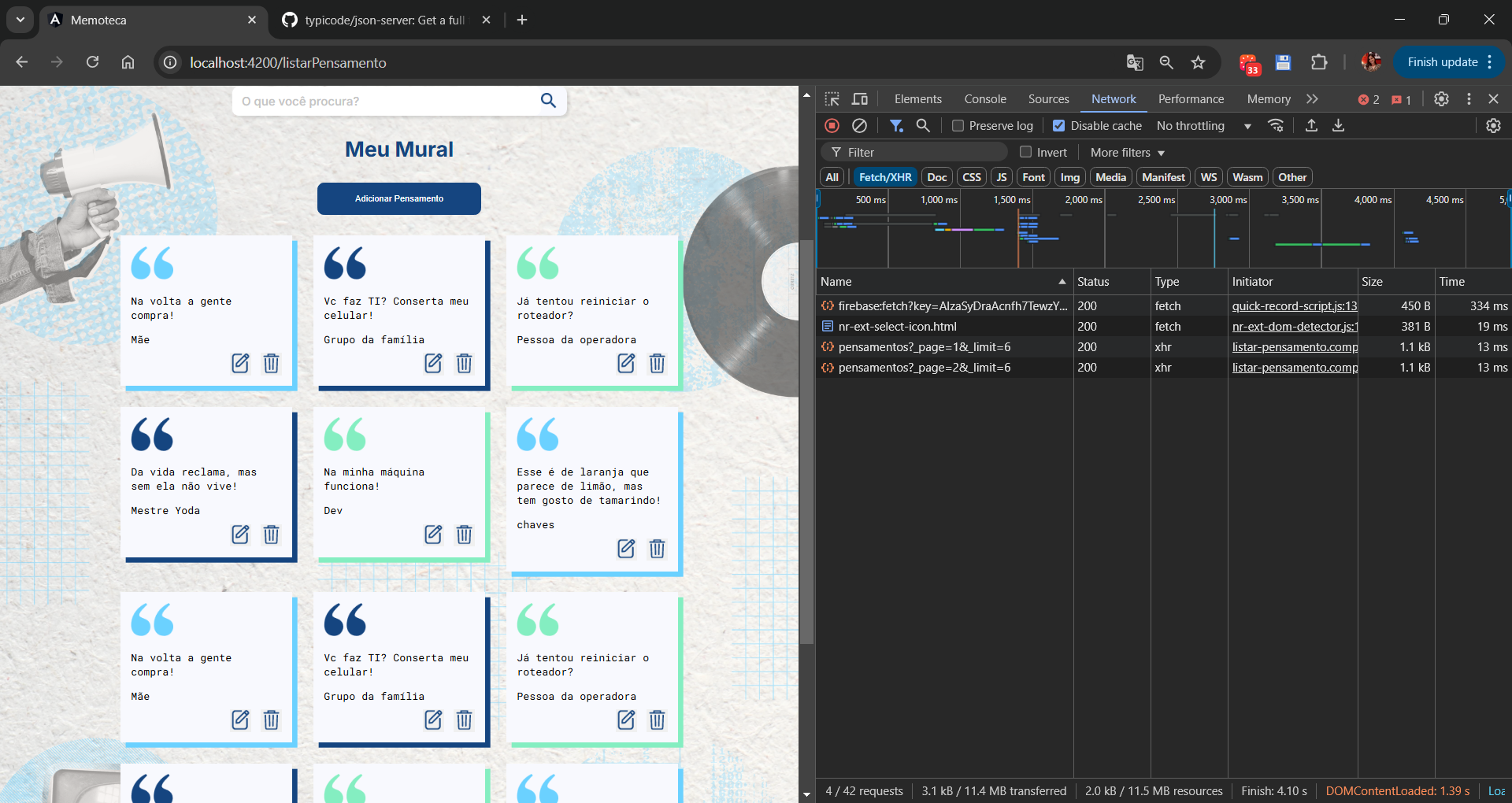Open the browser extensions puzzle icon

(x=1318, y=62)
